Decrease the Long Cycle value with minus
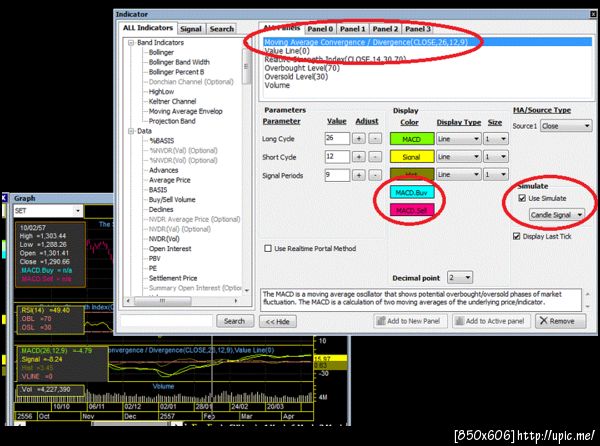Screen dimensions: 600x446 tap(375, 138)
